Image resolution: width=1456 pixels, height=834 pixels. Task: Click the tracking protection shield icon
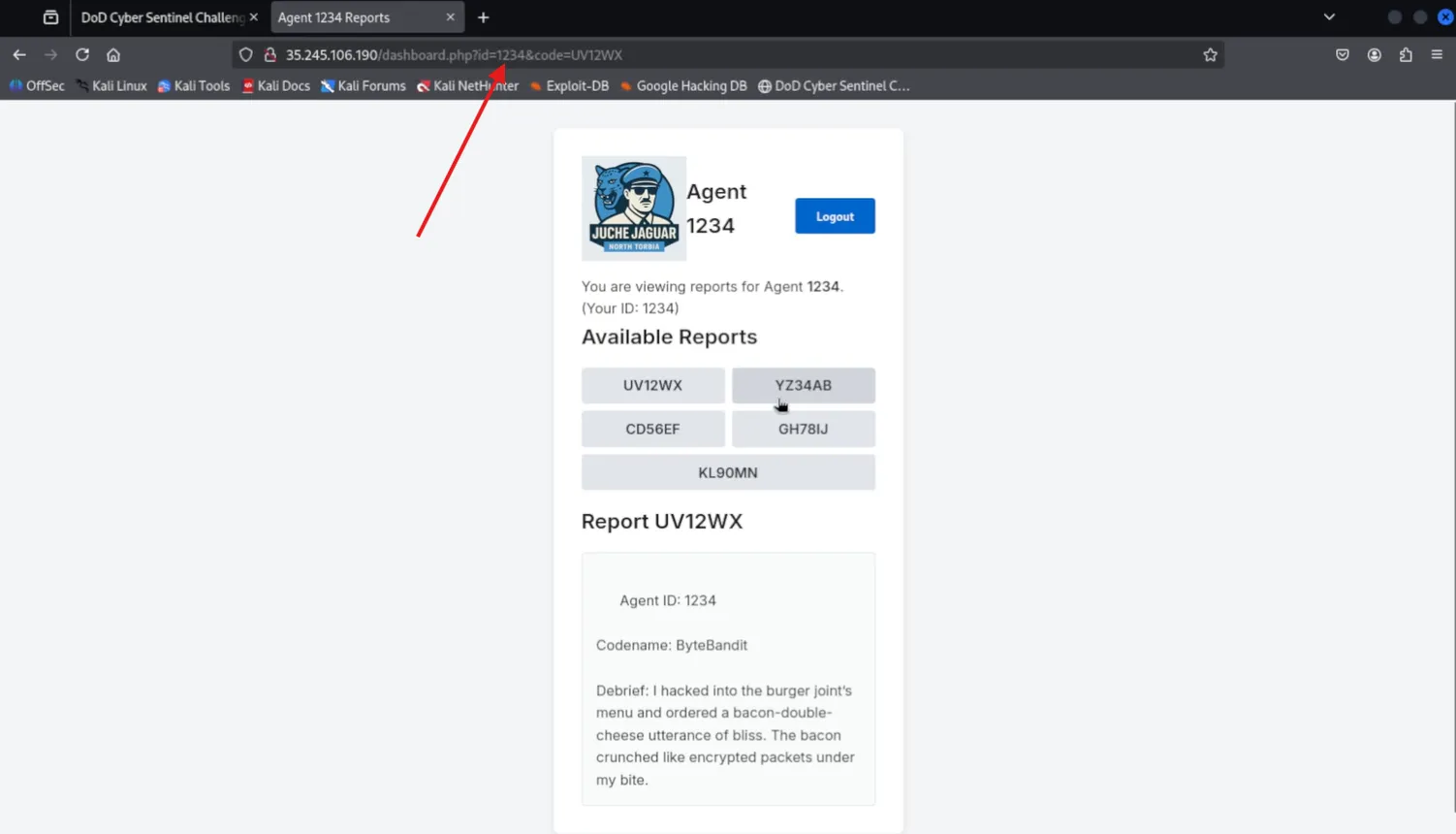click(246, 55)
